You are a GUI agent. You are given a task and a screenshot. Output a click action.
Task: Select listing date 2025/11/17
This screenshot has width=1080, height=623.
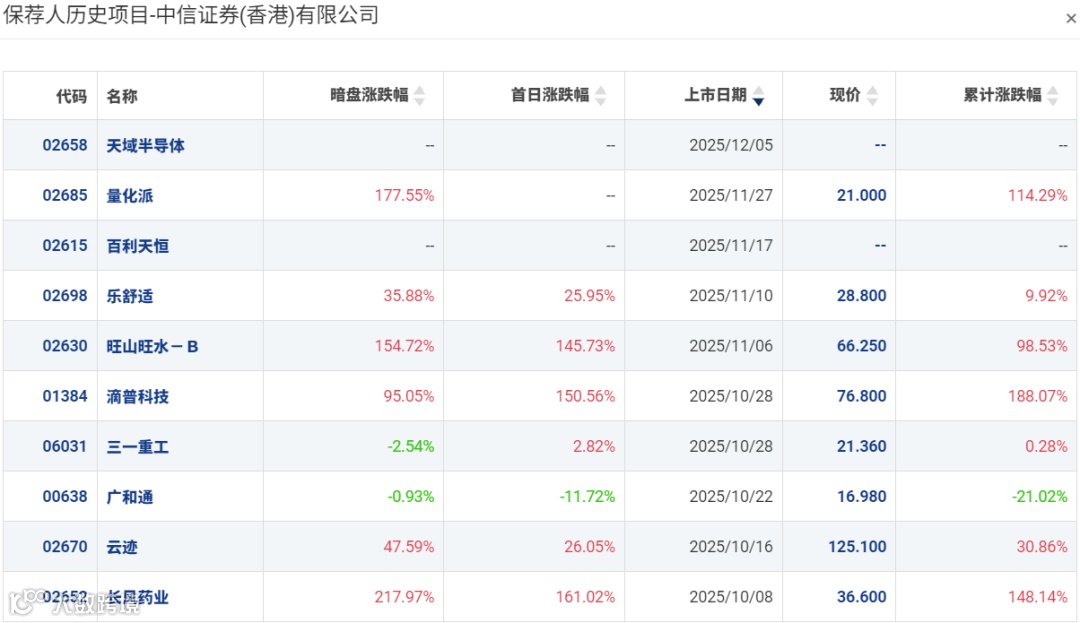click(x=731, y=246)
